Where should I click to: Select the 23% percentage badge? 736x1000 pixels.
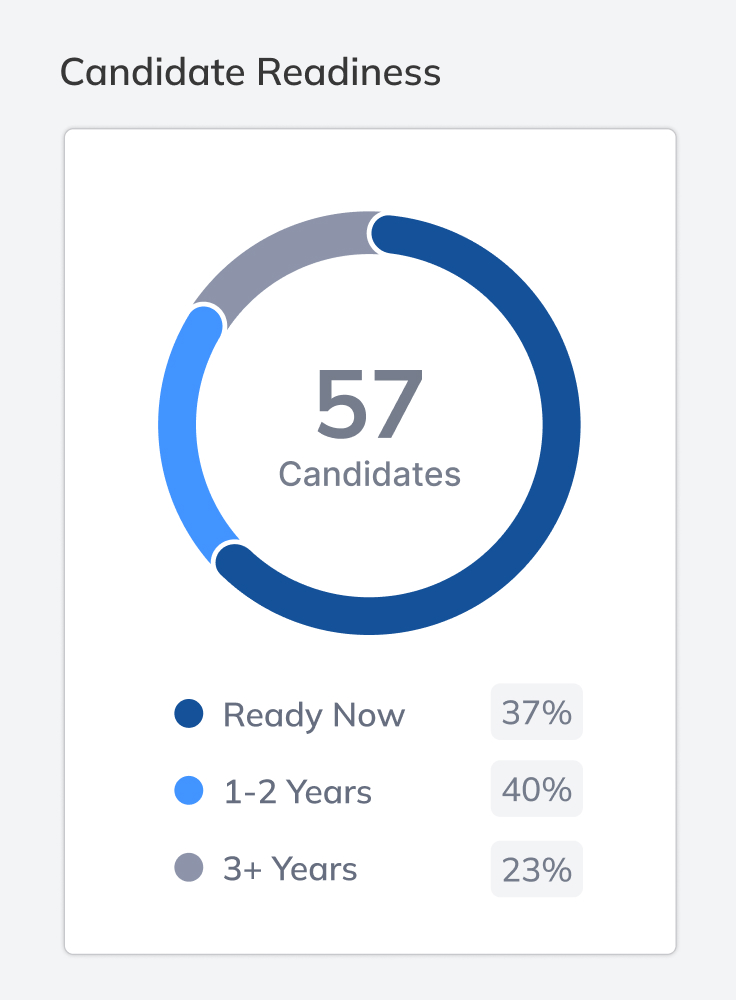(536, 869)
